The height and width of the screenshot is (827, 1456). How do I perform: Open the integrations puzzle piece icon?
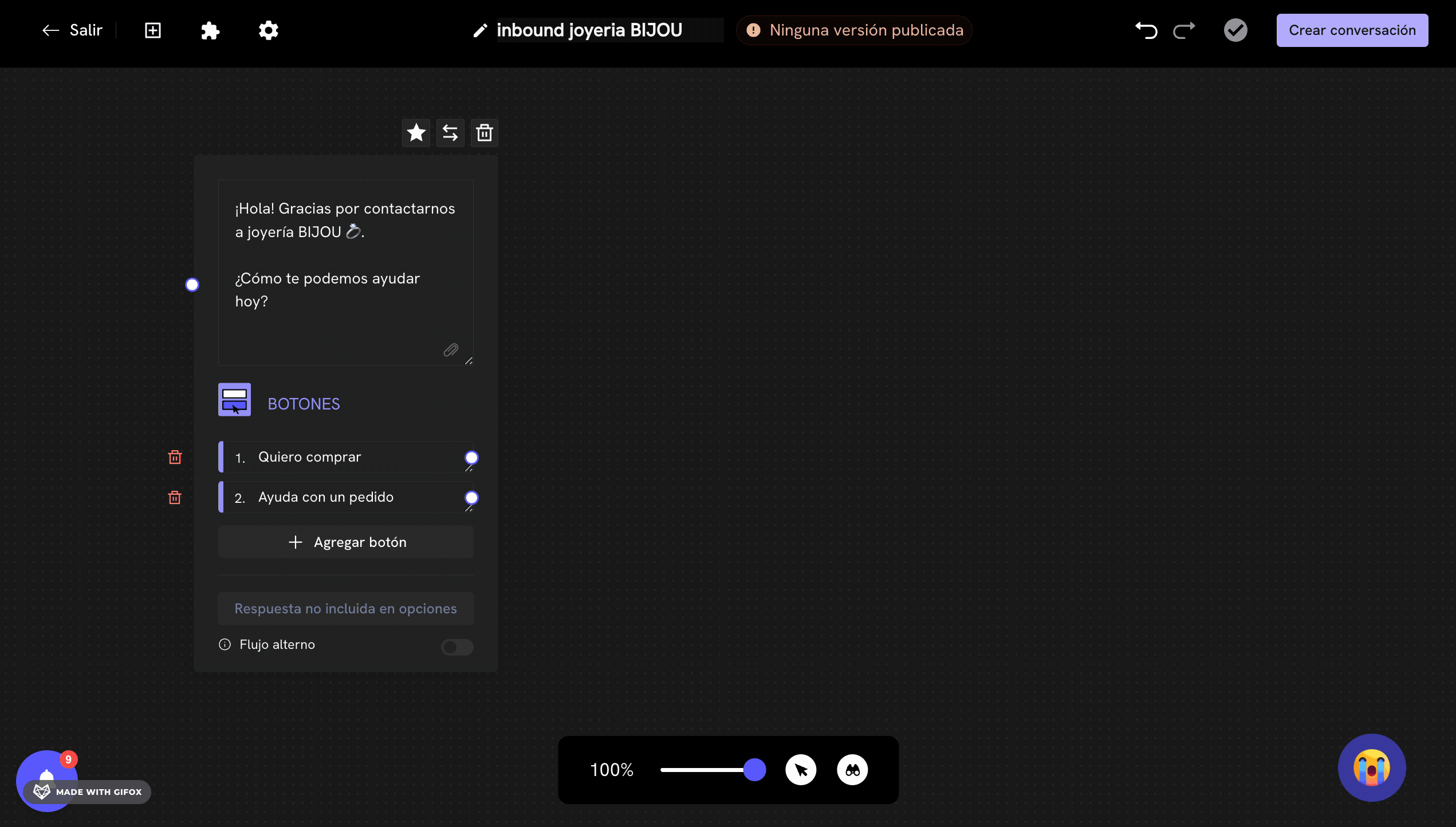pos(210,30)
